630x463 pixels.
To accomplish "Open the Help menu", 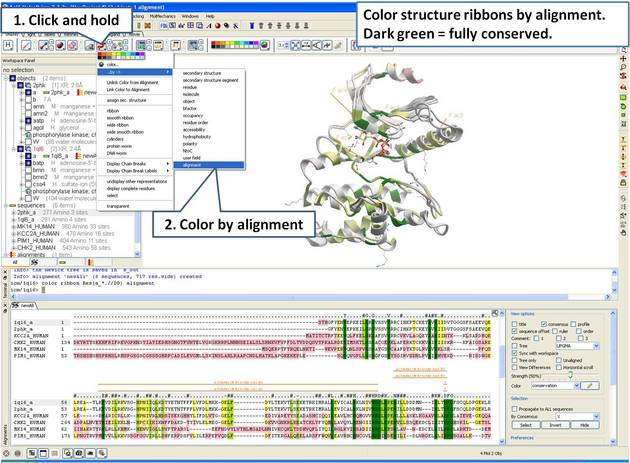I will pyautogui.click(x=210, y=16).
